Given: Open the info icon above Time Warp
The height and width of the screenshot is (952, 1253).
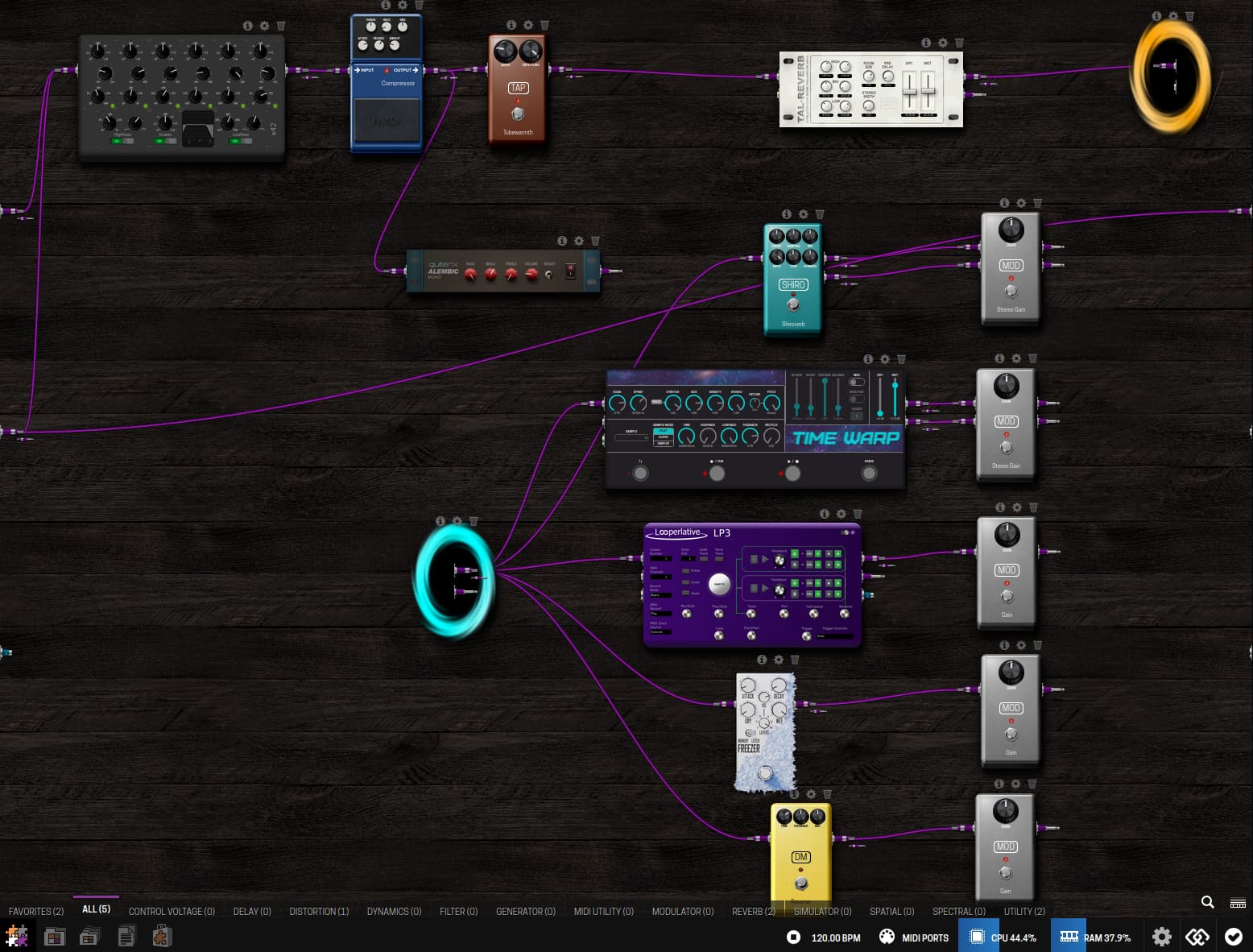Looking at the screenshot, I should 868,359.
